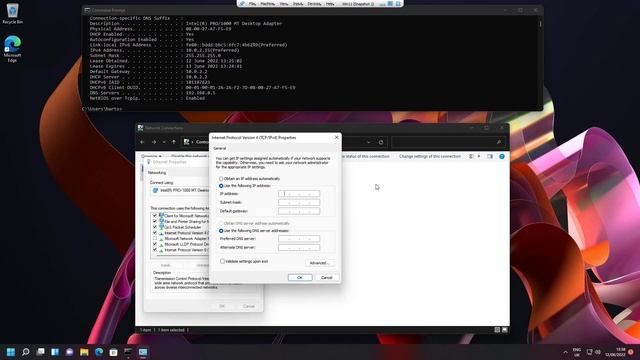Tick 'Validate settings upon exit' checkbox

222,261
